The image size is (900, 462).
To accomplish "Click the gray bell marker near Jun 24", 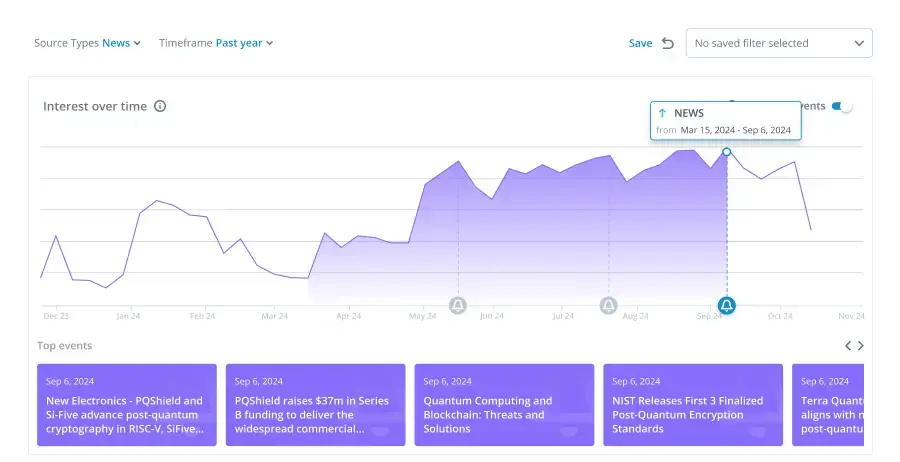I will coord(457,305).
